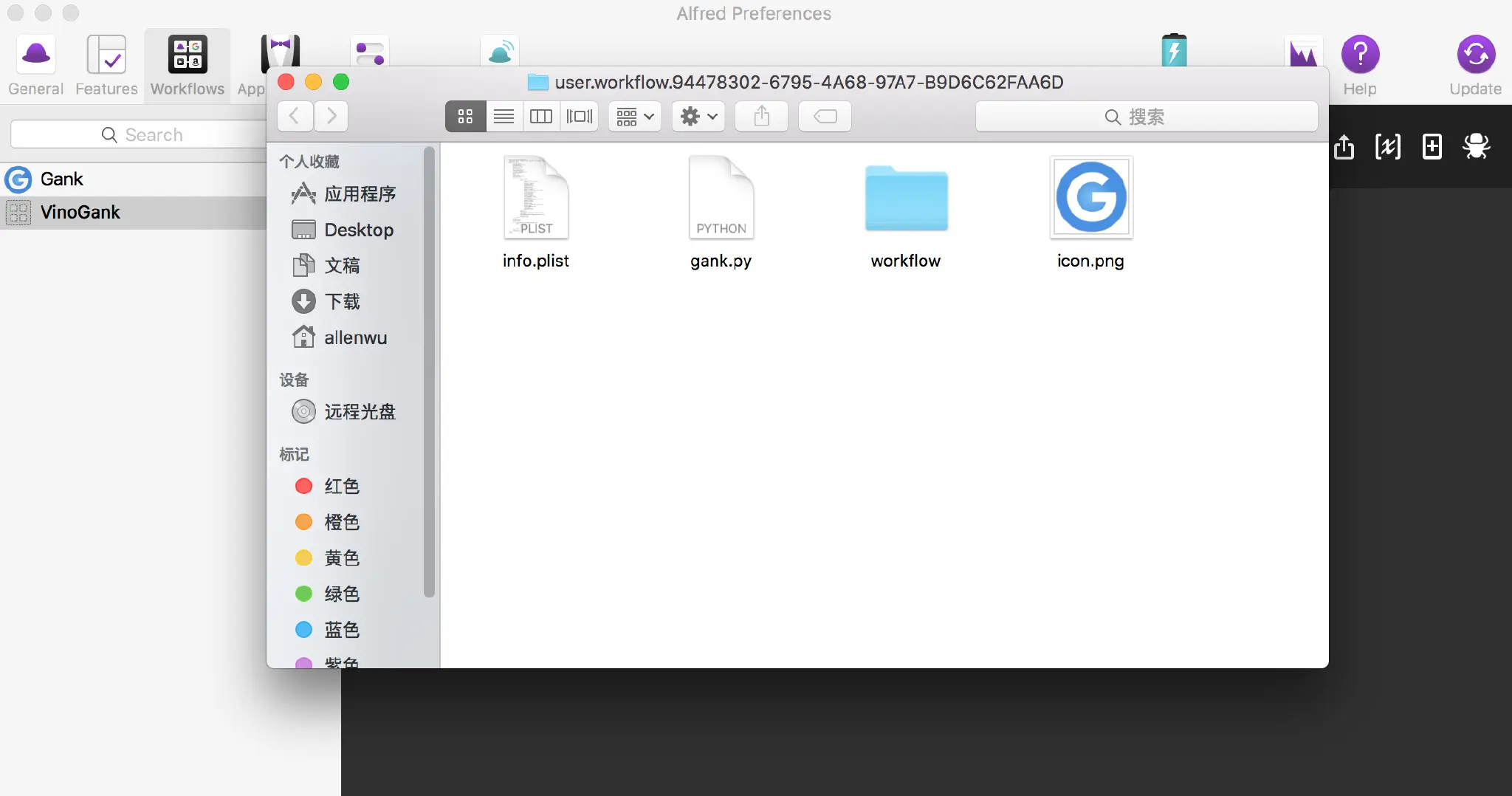1512x796 pixels.
Task: Switch Finder to icon view
Action: [465, 116]
